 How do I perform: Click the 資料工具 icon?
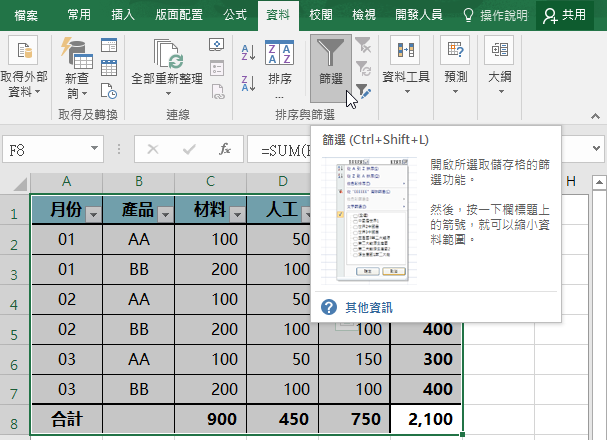(x=405, y=50)
